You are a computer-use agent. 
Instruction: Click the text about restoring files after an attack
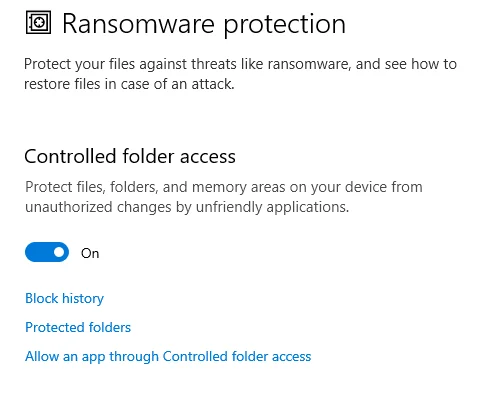(x=129, y=84)
